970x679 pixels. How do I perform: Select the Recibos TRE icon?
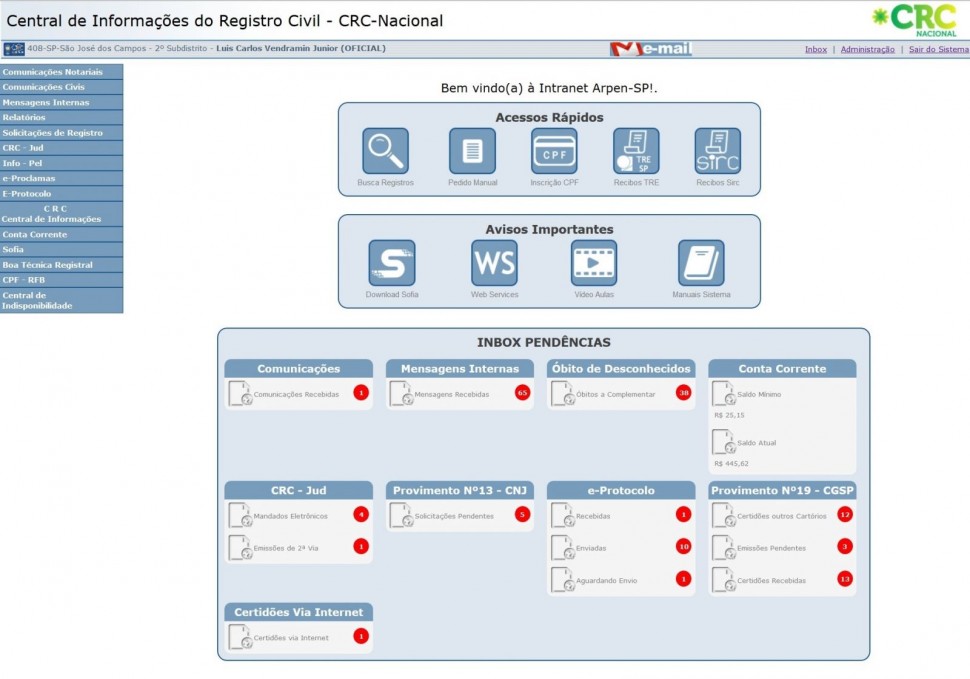click(636, 151)
